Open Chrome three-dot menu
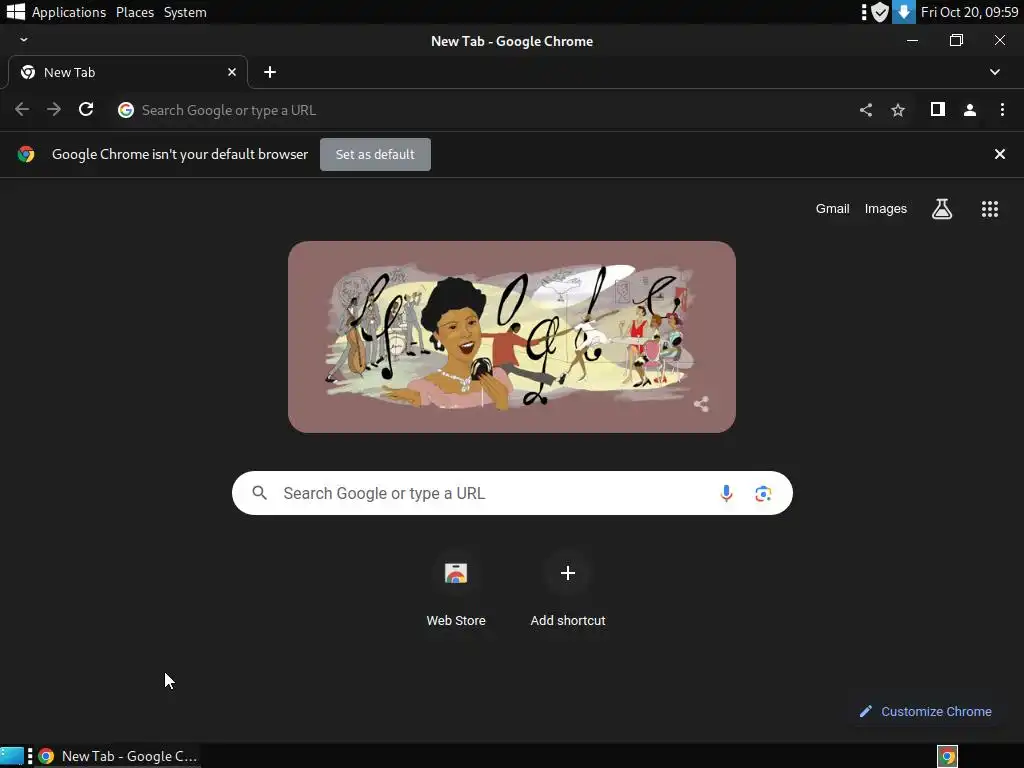Image resolution: width=1024 pixels, height=768 pixels. point(1002,110)
